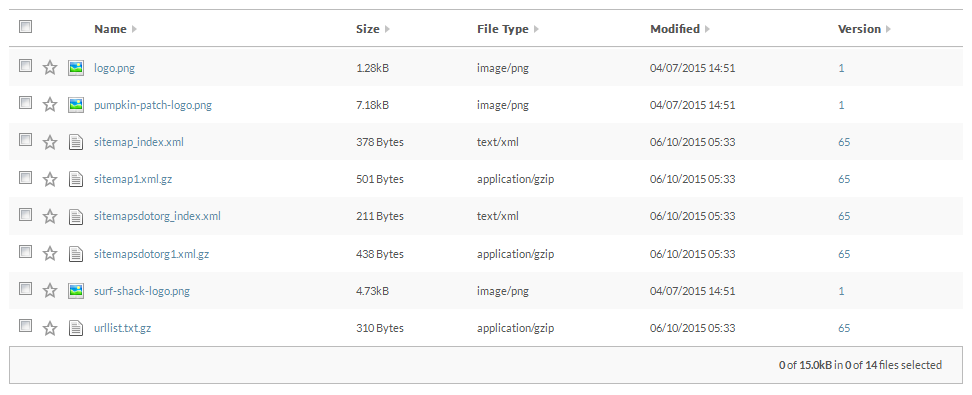Viewport: 972px width, 395px height.
Task: Star the logo.png file as favorite
Action: coord(50,68)
